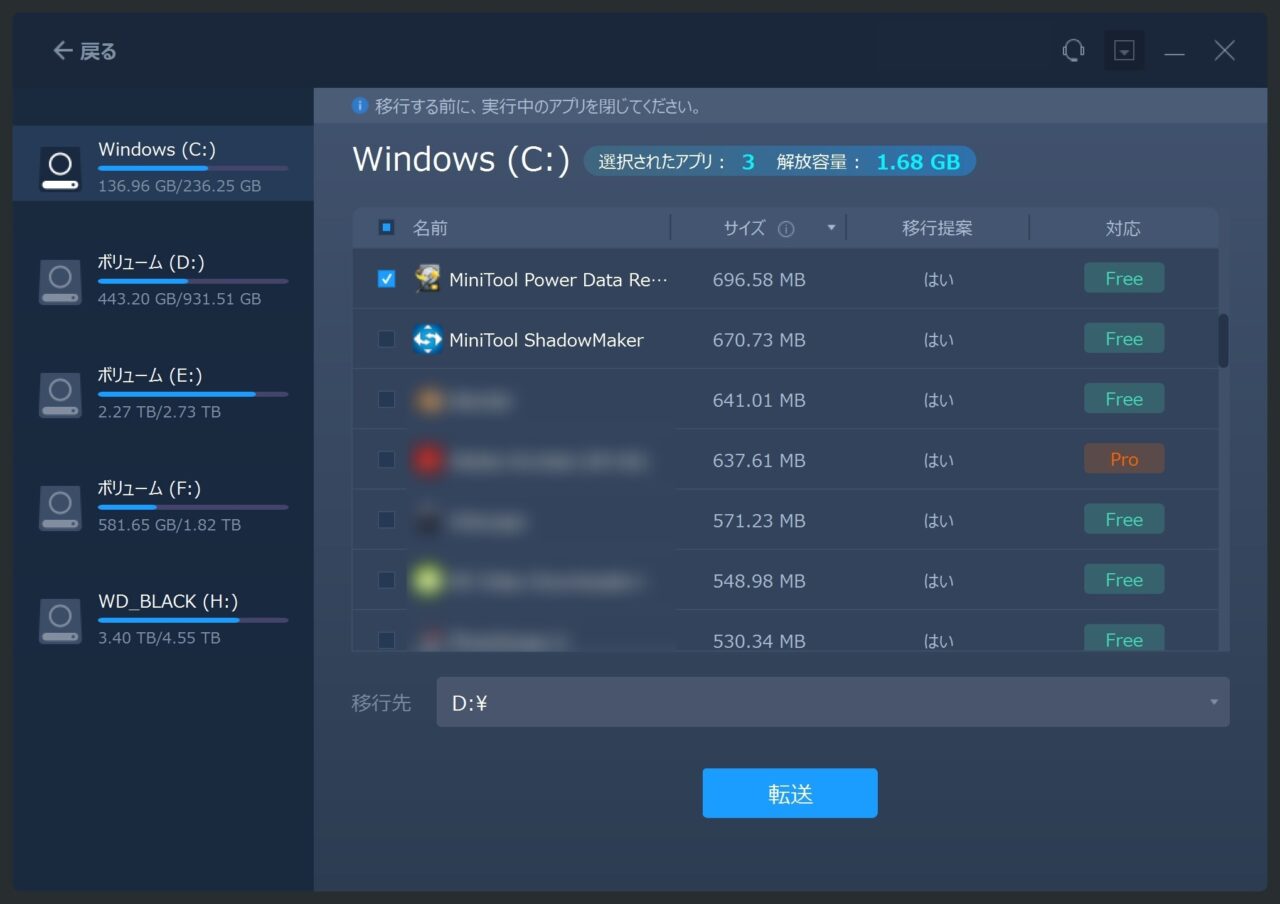This screenshot has height=904, width=1280.
Task: Check the 571.23 MB app checkbox
Action: point(387,520)
